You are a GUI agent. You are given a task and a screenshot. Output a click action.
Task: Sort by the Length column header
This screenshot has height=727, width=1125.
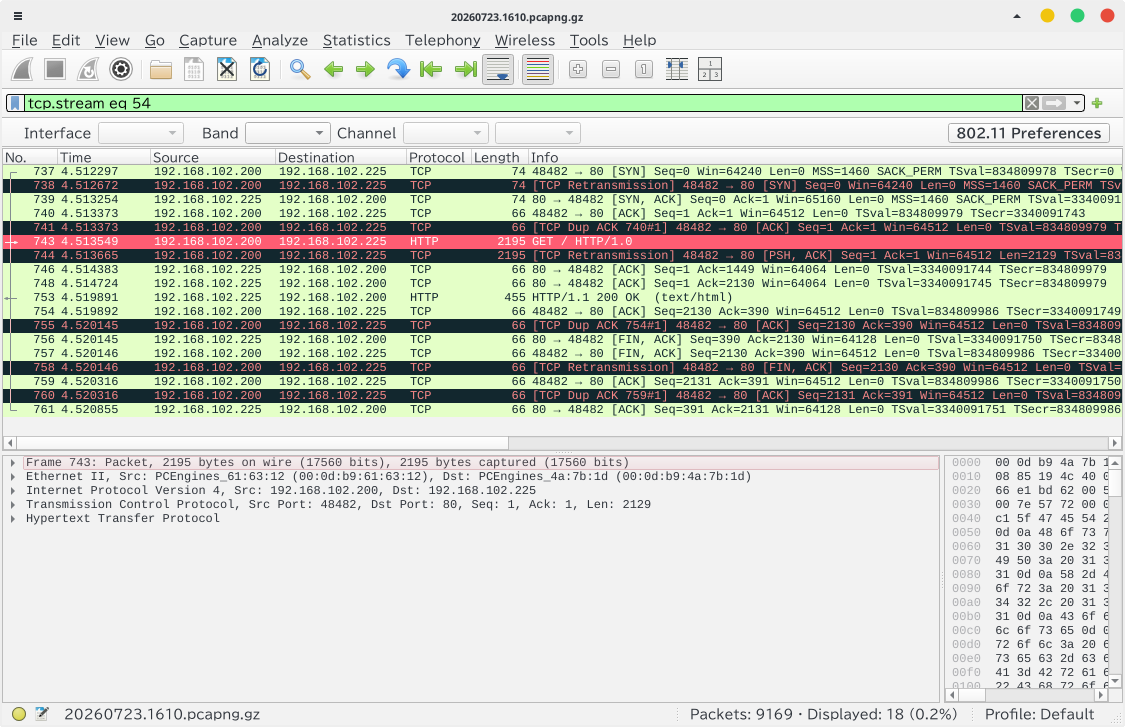[499, 157]
